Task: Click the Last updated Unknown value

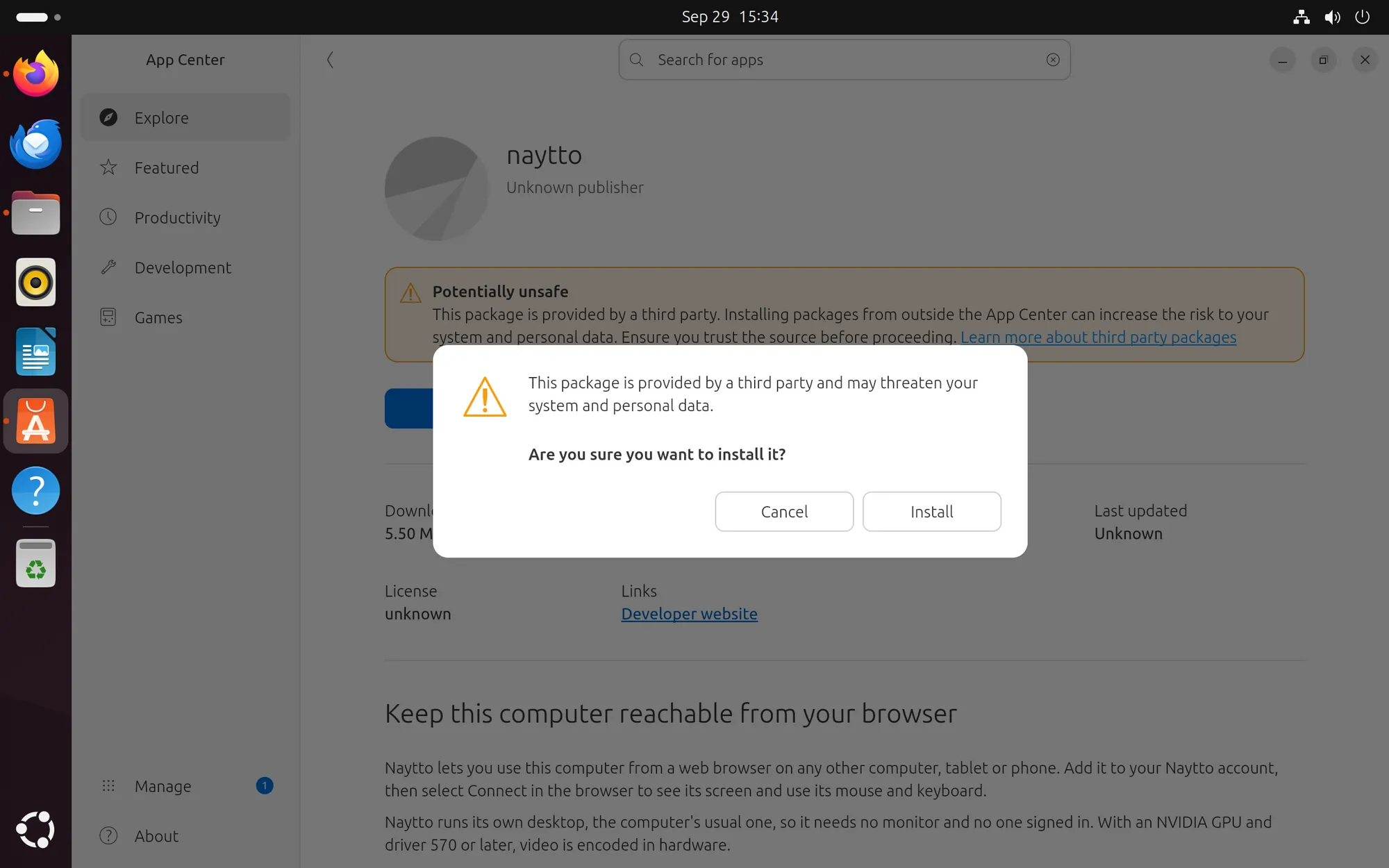Action: click(x=1129, y=534)
